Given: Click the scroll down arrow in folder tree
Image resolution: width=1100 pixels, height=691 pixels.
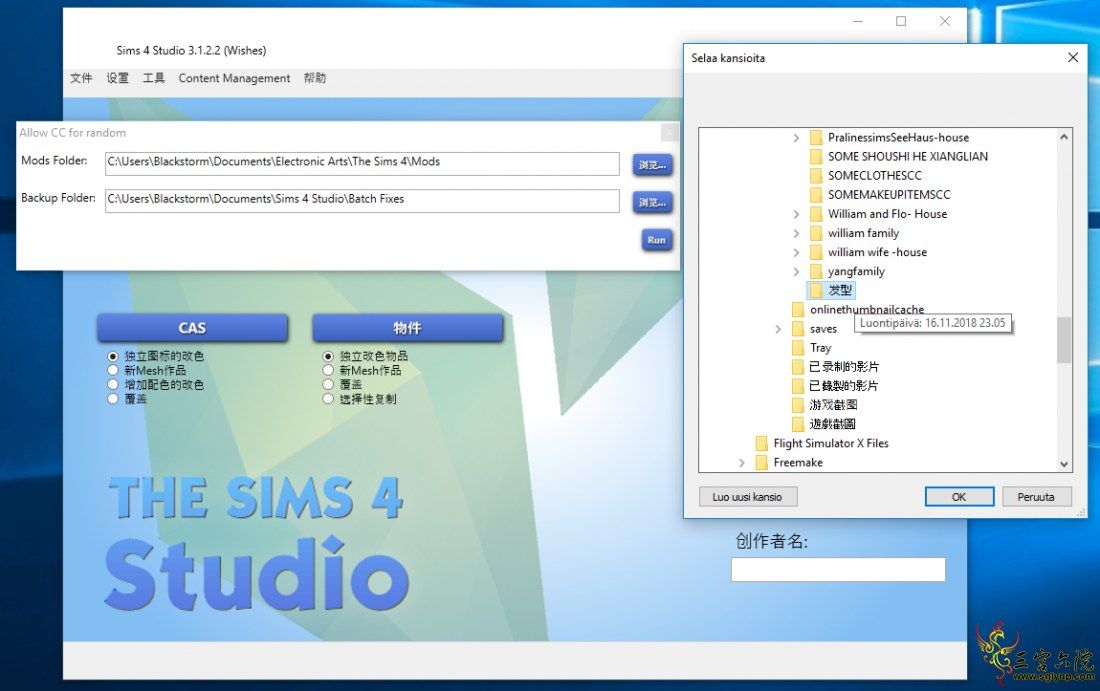Looking at the screenshot, I should pos(1064,464).
